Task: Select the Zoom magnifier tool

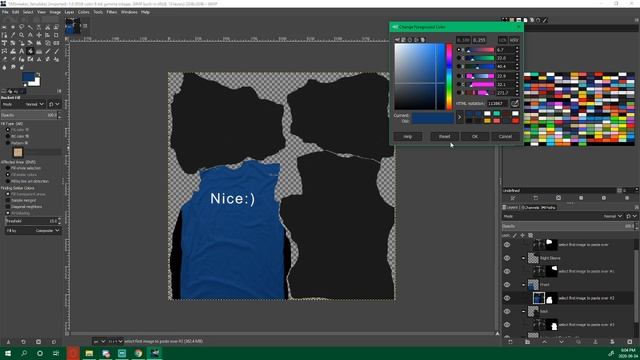Action: click(x=21, y=35)
